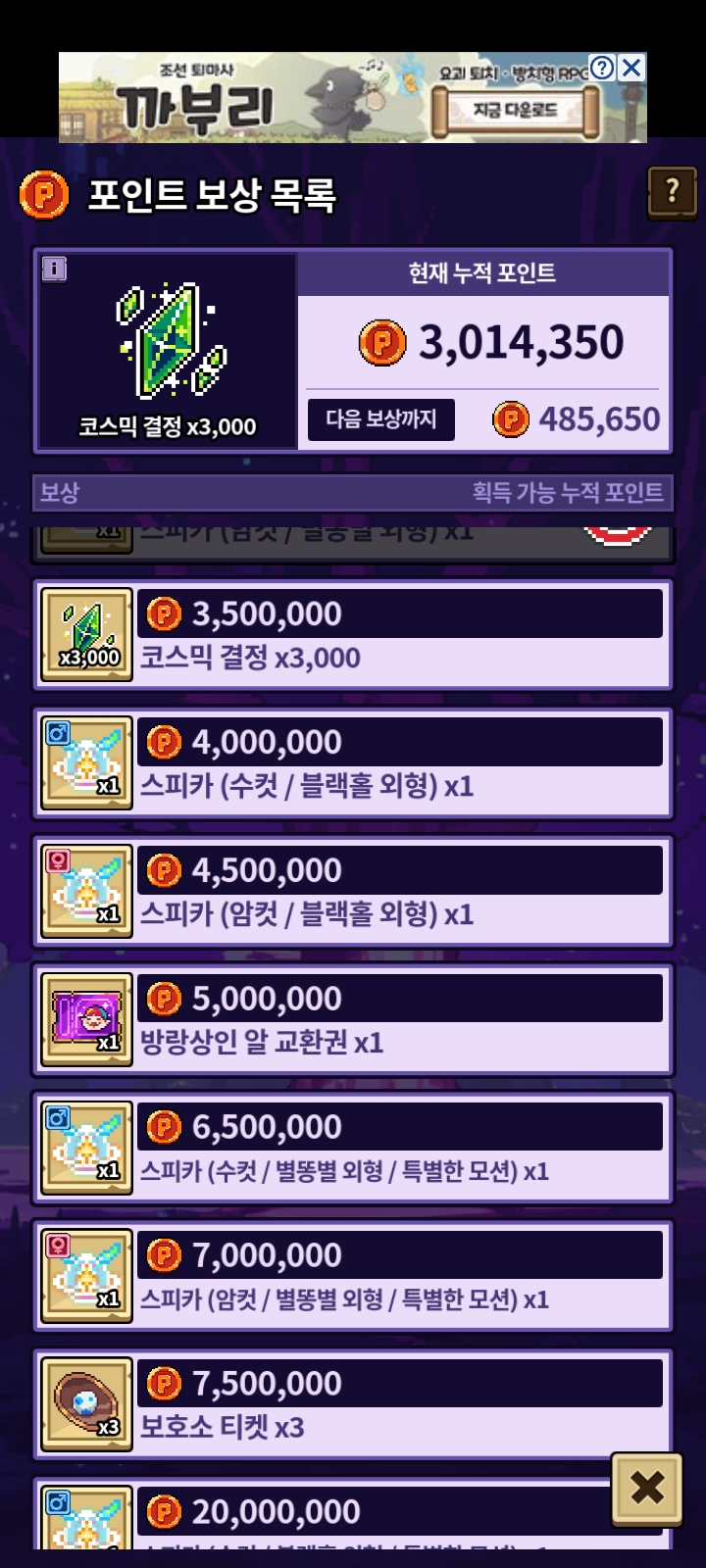Select the 3,500,000 Cosmic Crystal reward icon
The width and height of the screenshot is (706, 1568).
86,635
